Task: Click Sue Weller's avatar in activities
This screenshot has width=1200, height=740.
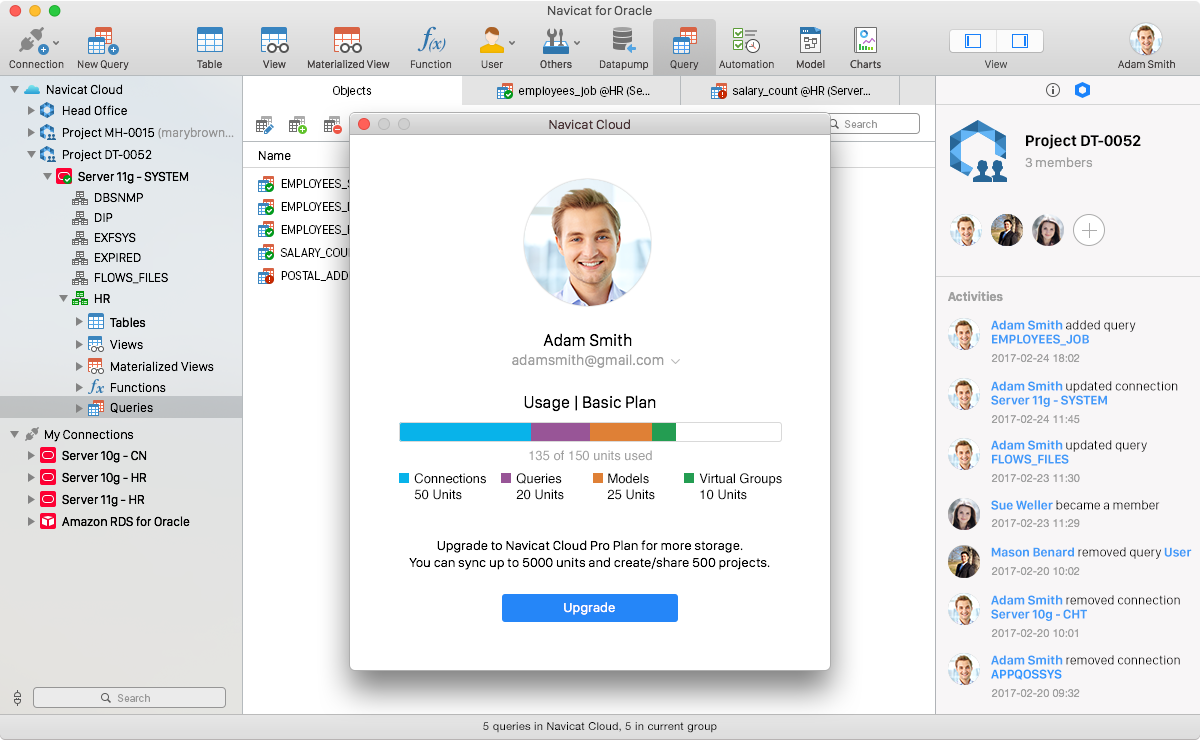Action: pos(964,513)
